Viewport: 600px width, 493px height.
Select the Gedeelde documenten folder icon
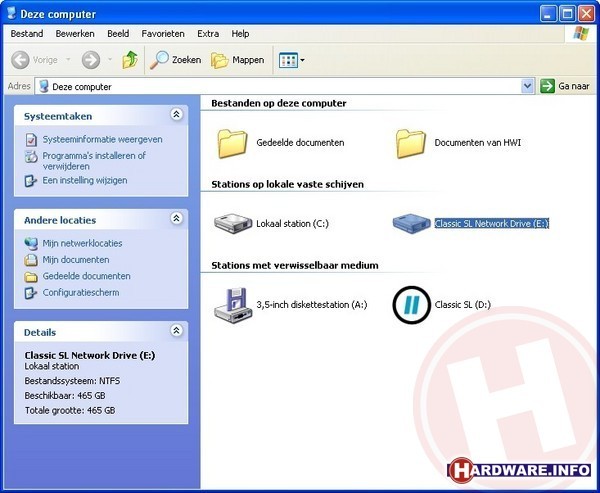[x=232, y=144]
